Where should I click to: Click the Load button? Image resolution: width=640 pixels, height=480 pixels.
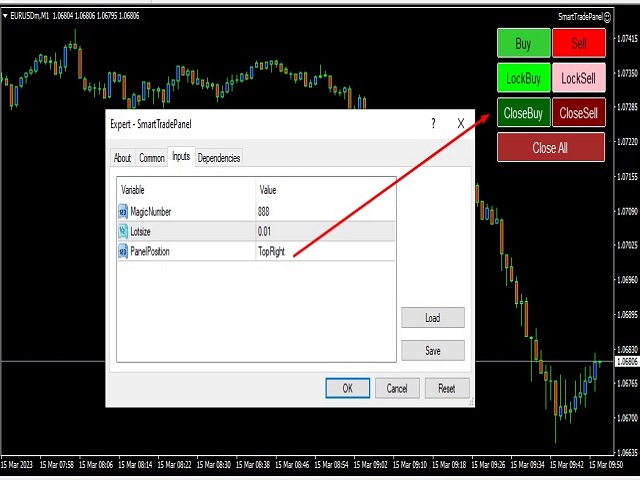click(433, 318)
